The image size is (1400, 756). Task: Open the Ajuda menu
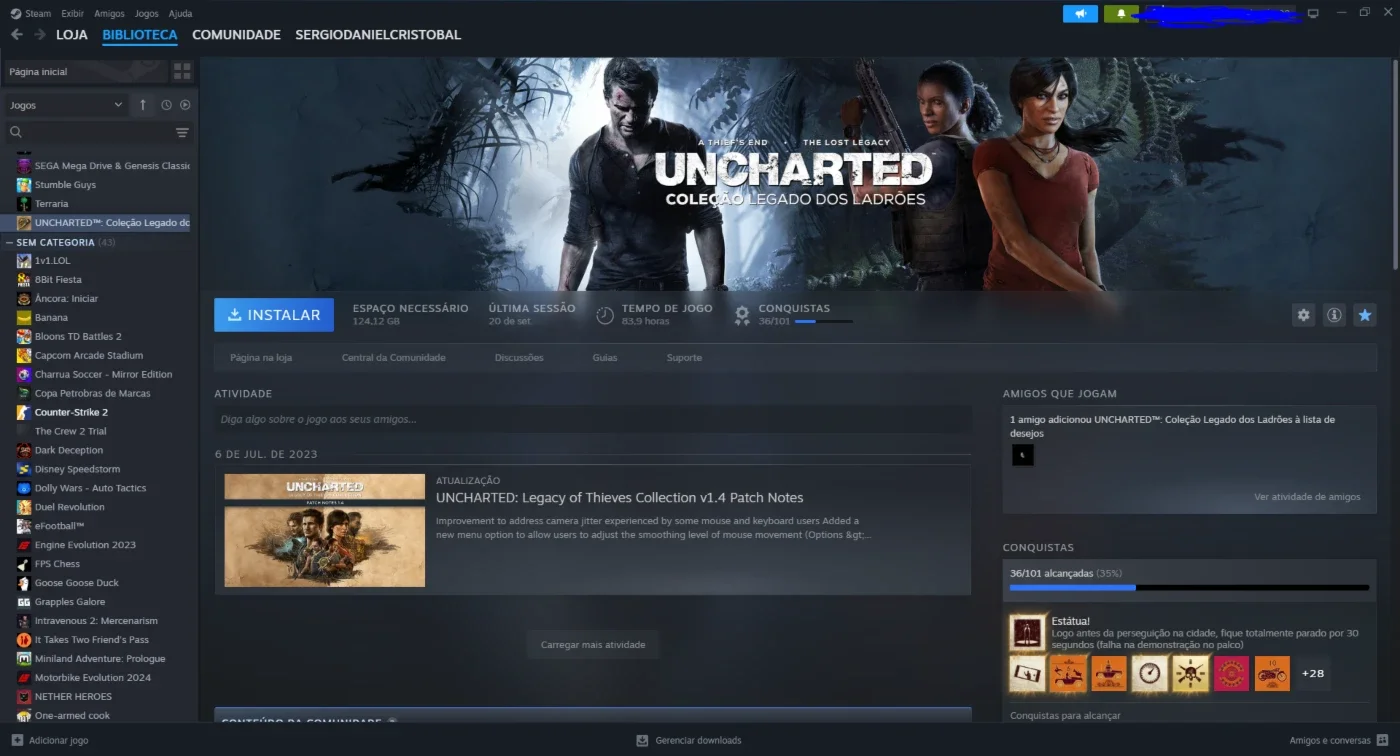(x=180, y=14)
